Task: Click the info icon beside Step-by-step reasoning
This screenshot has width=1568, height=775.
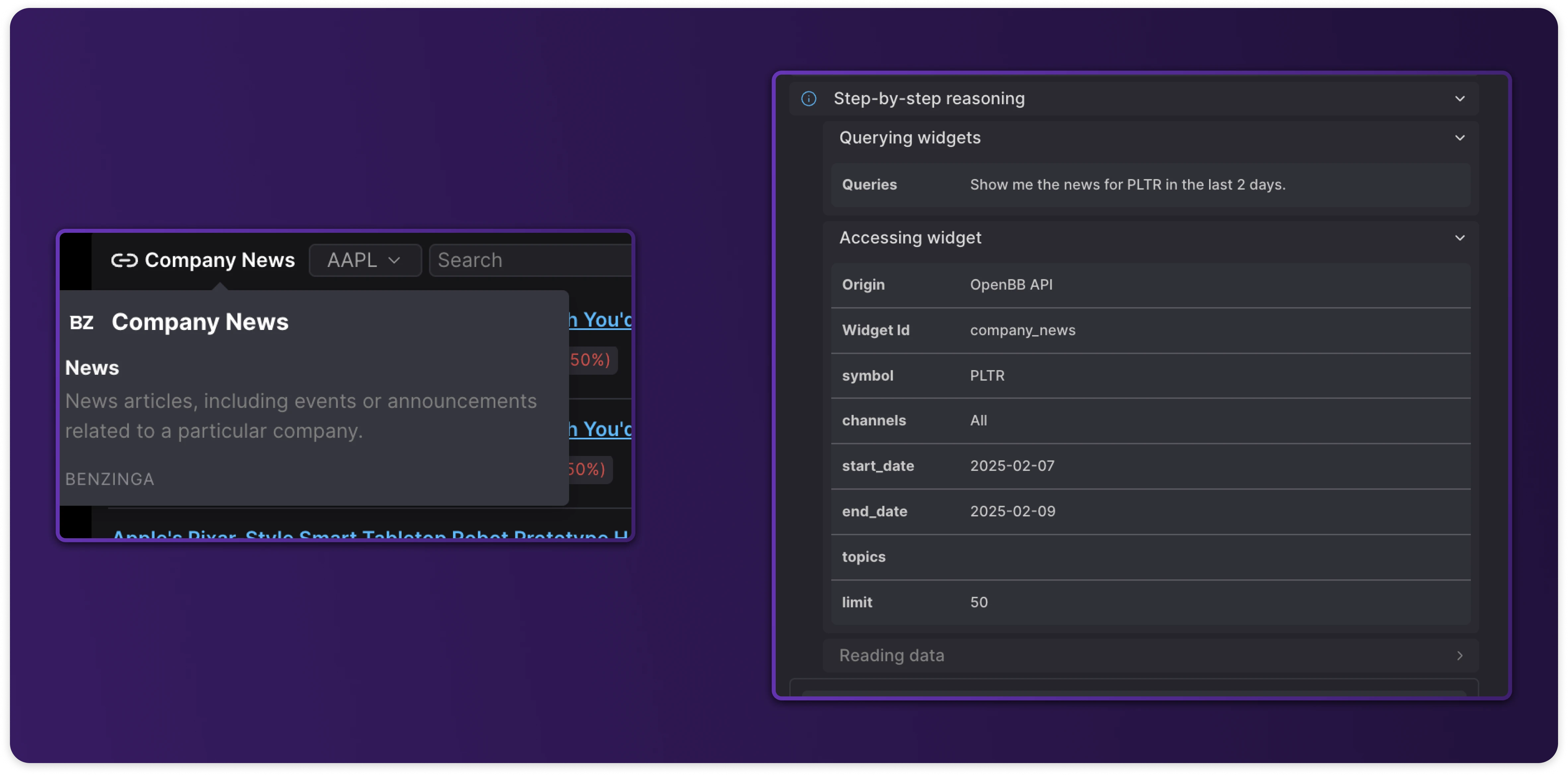Action: pyautogui.click(x=808, y=98)
